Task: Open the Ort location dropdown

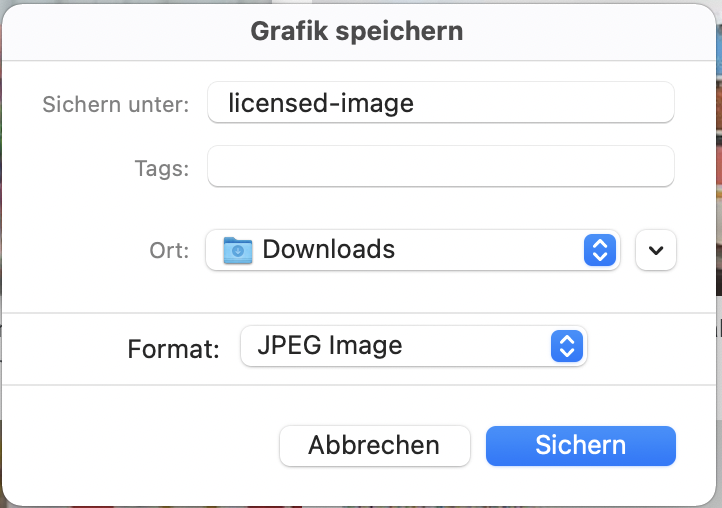Action: [412, 250]
